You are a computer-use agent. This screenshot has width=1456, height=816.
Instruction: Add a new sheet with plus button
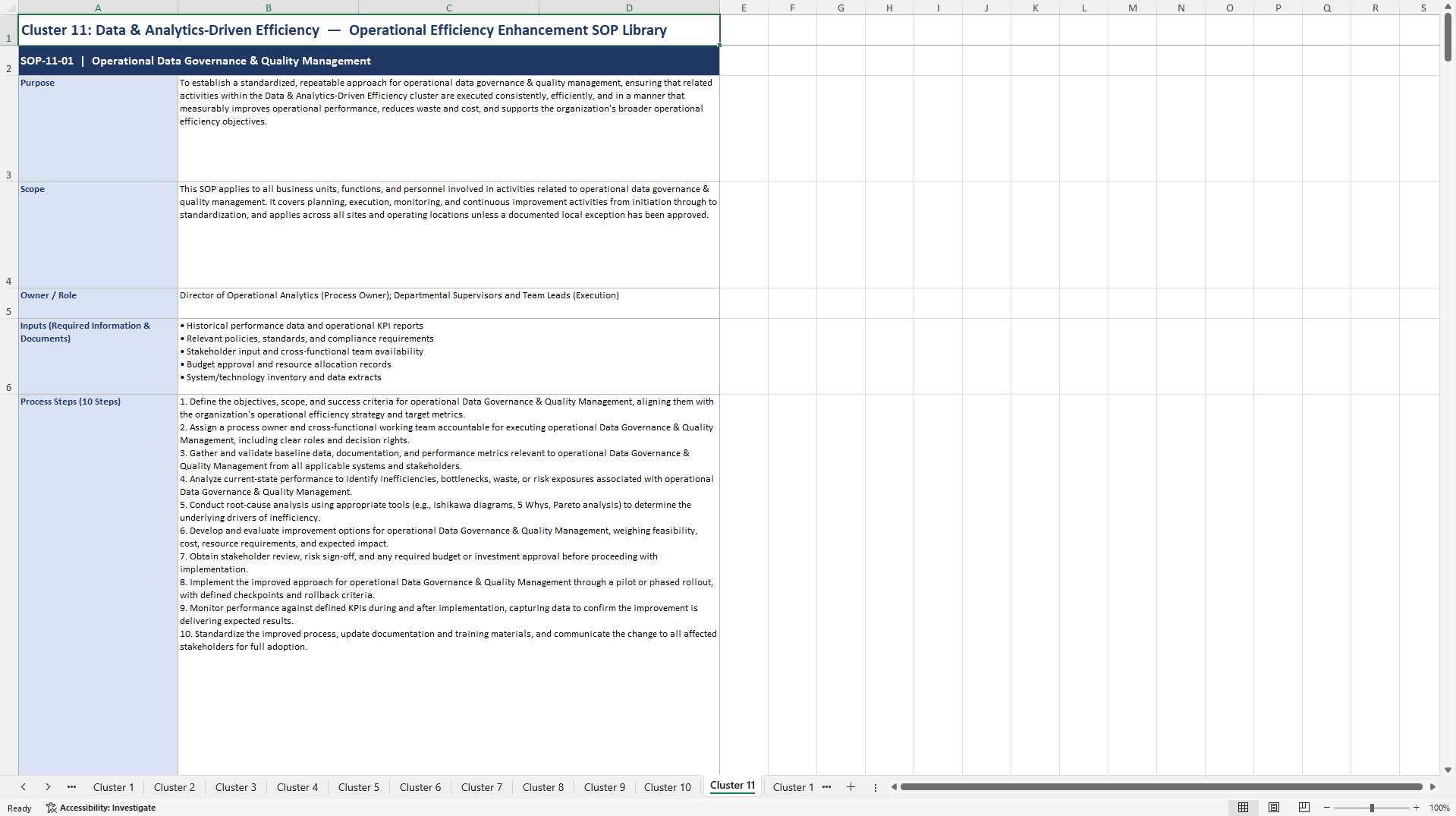(851, 787)
